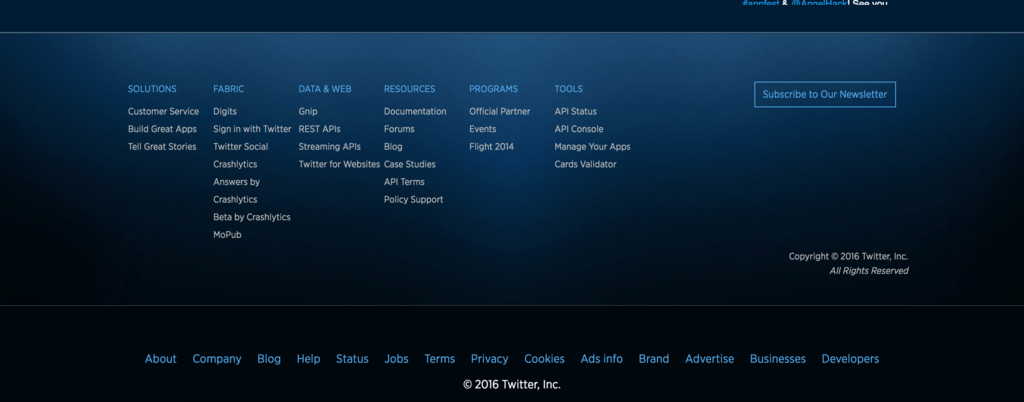1024x402 pixels.
Task: Open the API Console link
Action: point(579,129)
